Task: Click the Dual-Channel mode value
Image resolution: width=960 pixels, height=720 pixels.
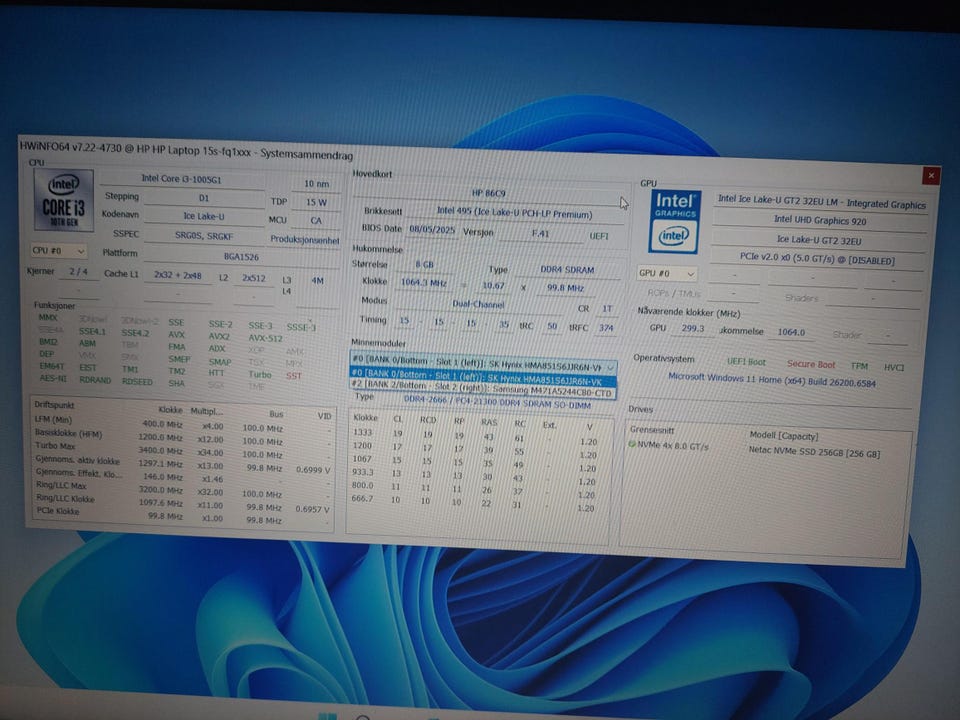Action: (478, 304)
